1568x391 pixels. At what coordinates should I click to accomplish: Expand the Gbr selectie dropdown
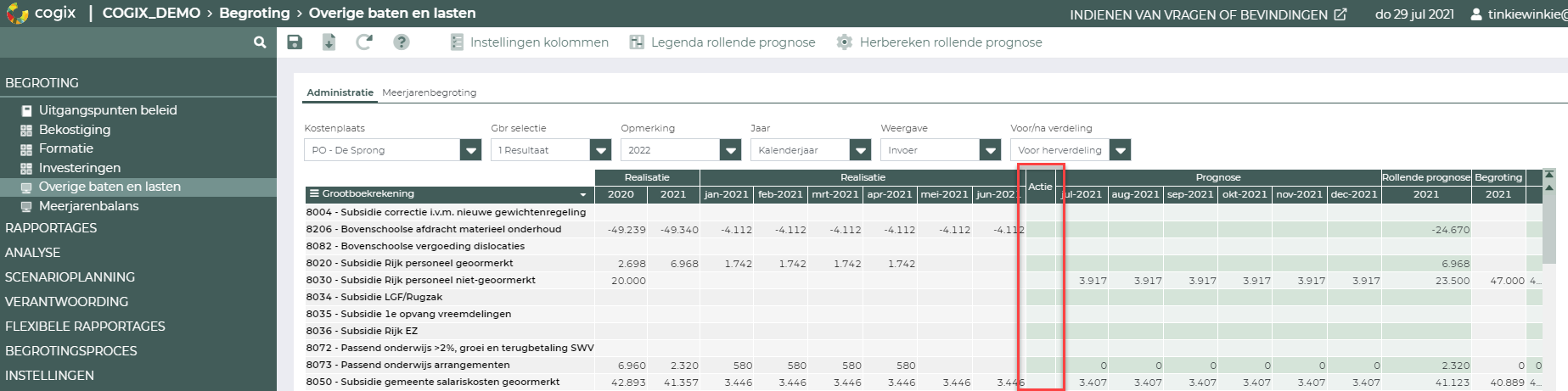(x=600, y=150)
